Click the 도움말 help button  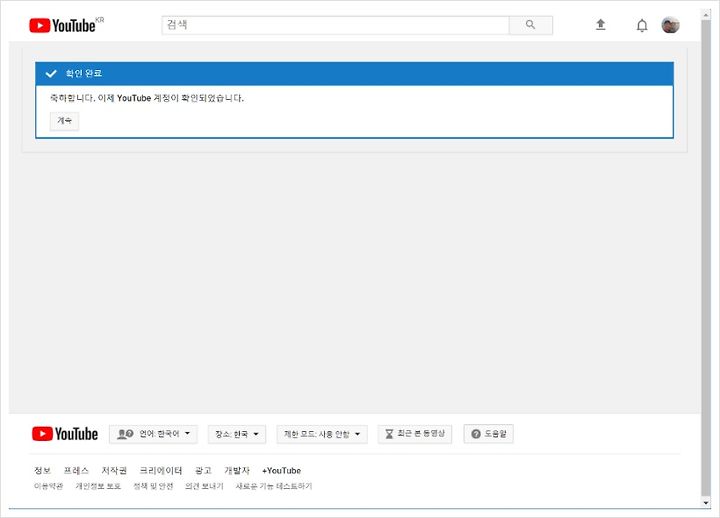point(489,434)
